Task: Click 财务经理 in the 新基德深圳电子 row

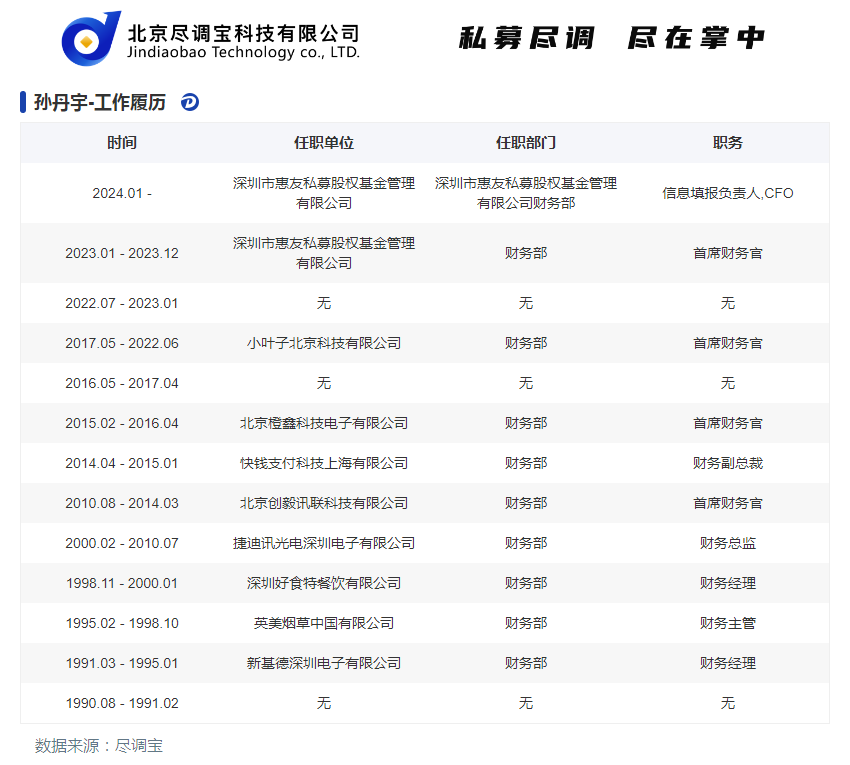Action: coord(727,664)
